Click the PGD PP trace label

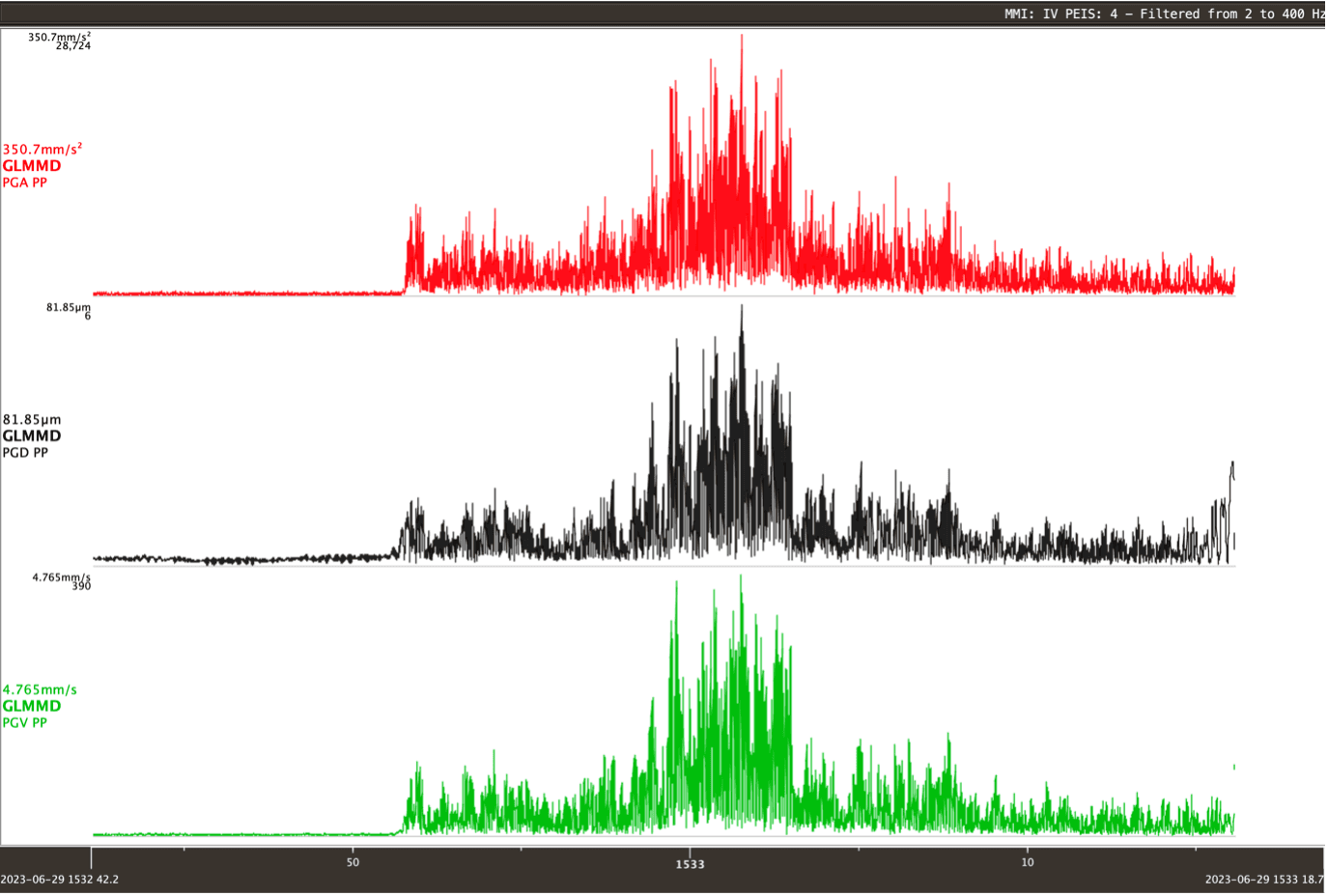(25, 453)
